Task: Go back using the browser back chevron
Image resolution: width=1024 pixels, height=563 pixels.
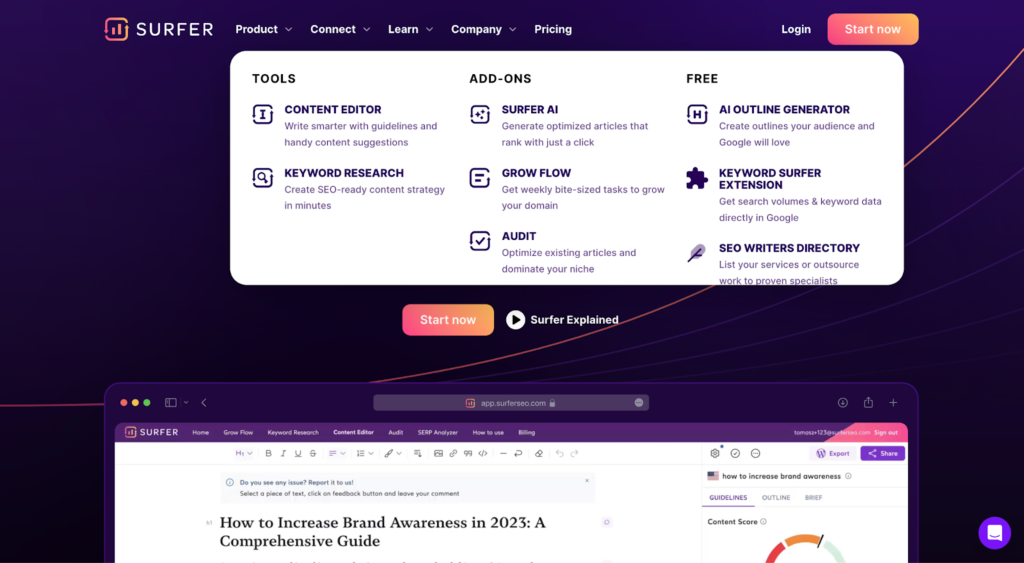Action: point(204,403)
